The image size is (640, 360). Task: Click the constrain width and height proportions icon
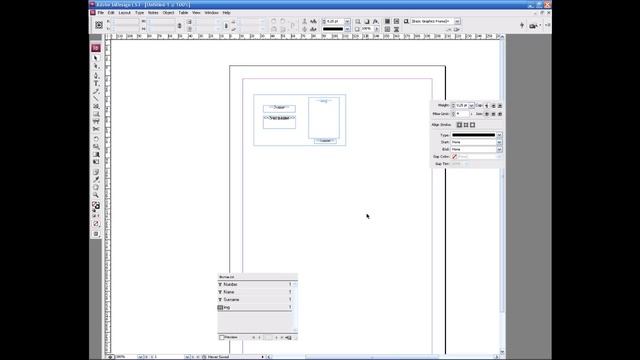tap(179, 25)
